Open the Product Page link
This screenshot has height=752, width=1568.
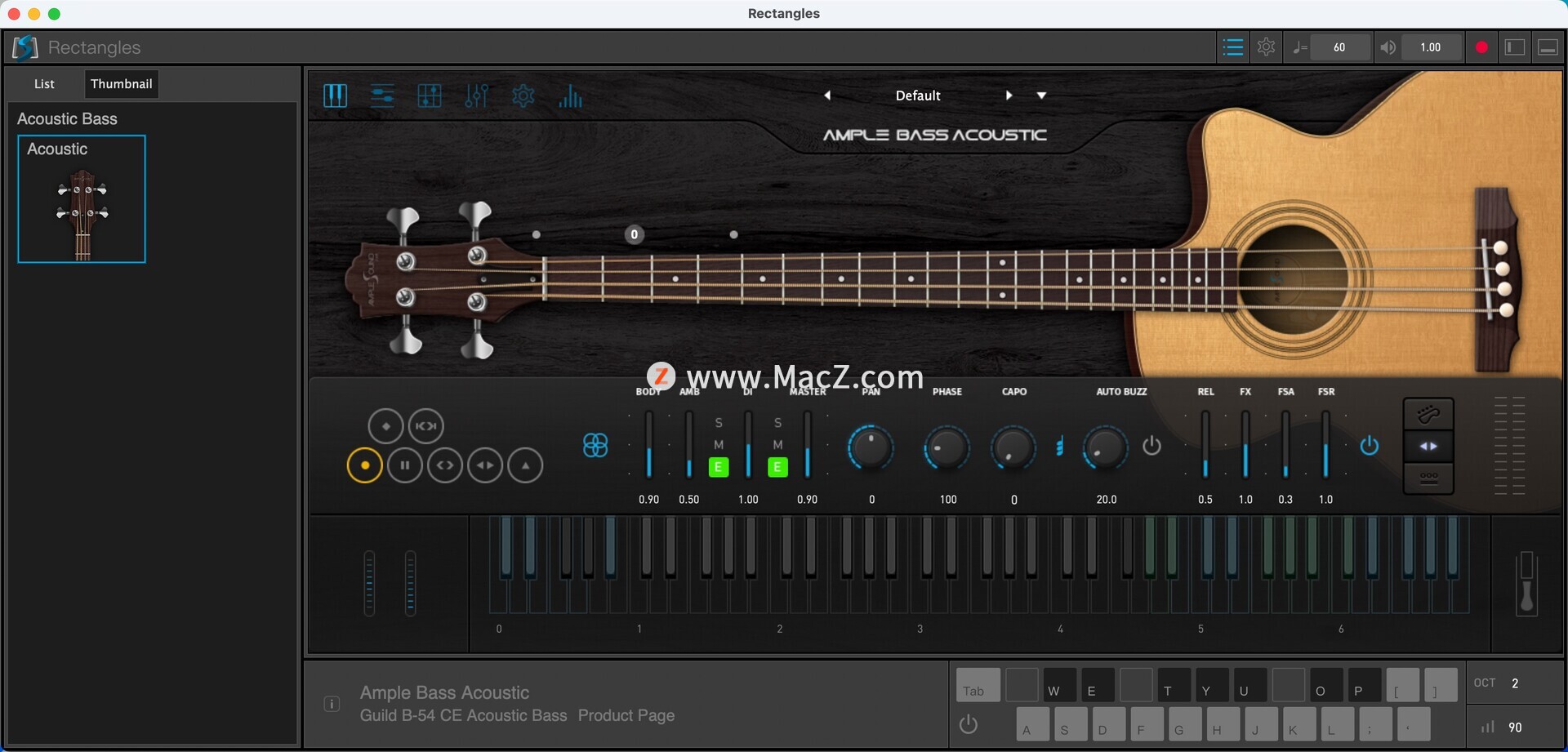pos(626,715)
